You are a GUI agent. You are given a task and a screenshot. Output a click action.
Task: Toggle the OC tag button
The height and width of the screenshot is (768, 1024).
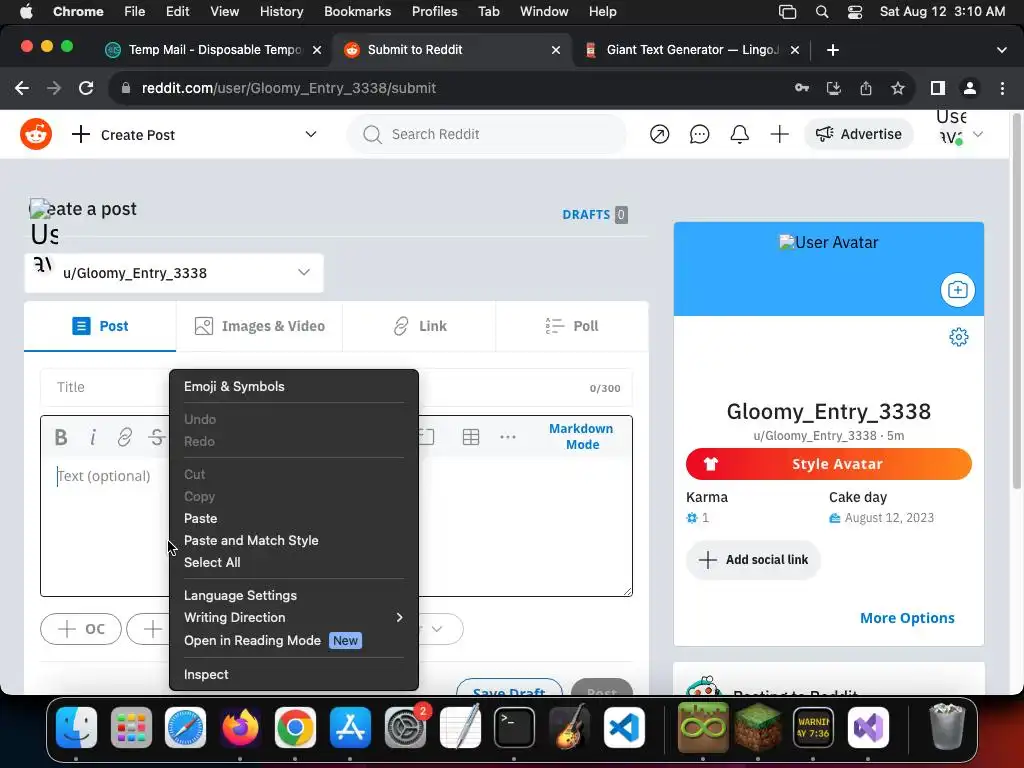81,629
